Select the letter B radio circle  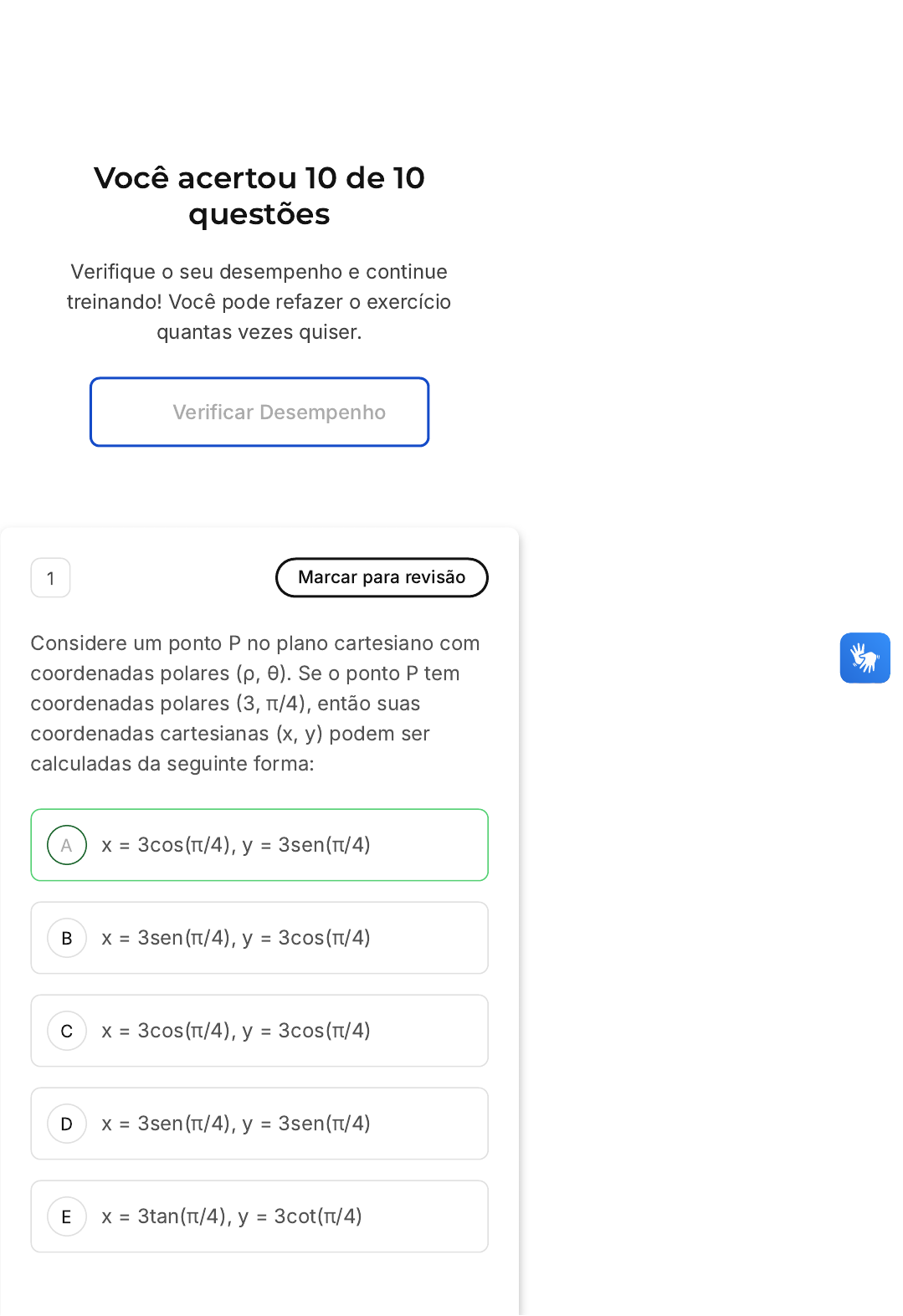click(x=67, y=938)
